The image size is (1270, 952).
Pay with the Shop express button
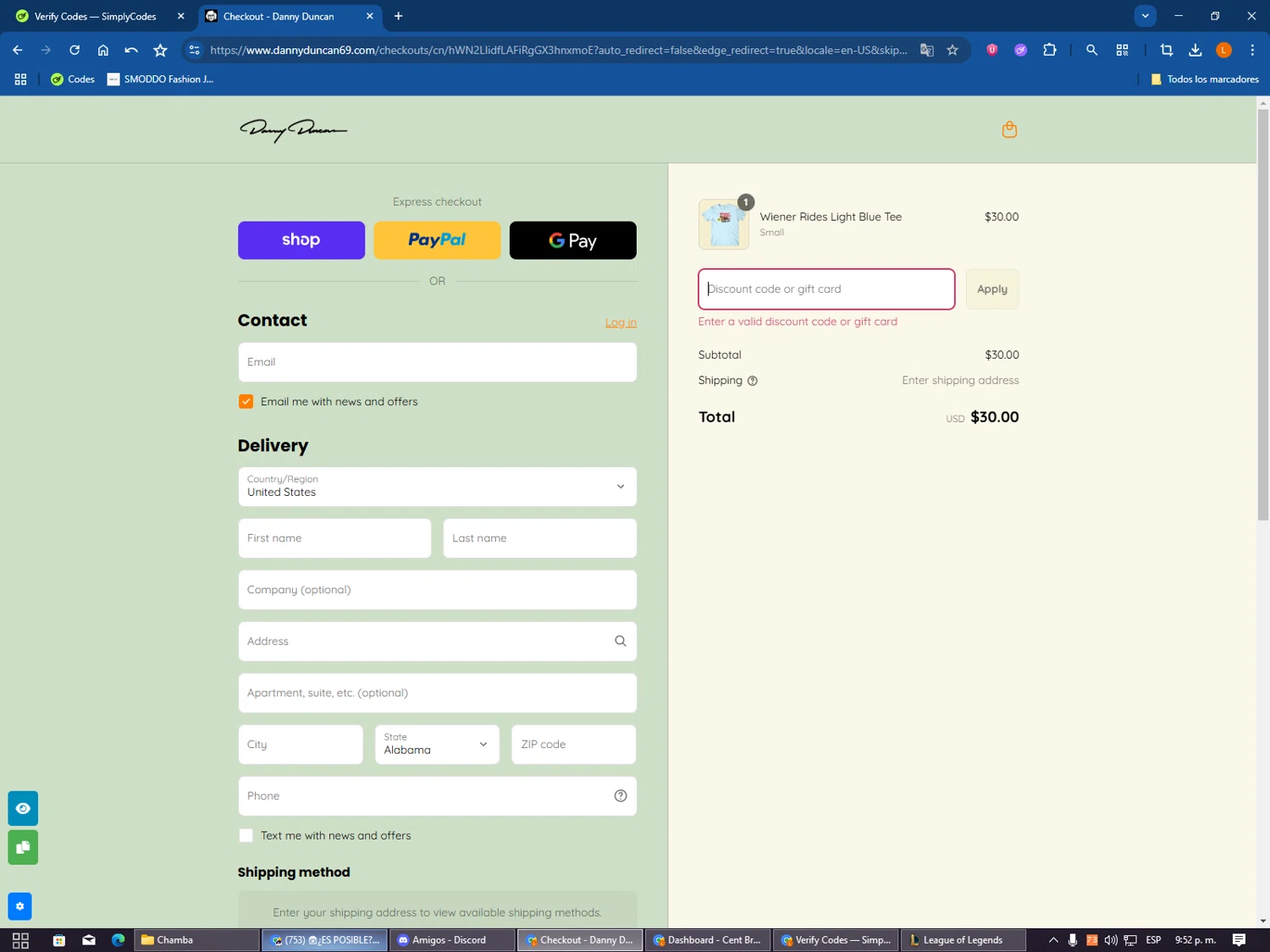coord(301,240)
